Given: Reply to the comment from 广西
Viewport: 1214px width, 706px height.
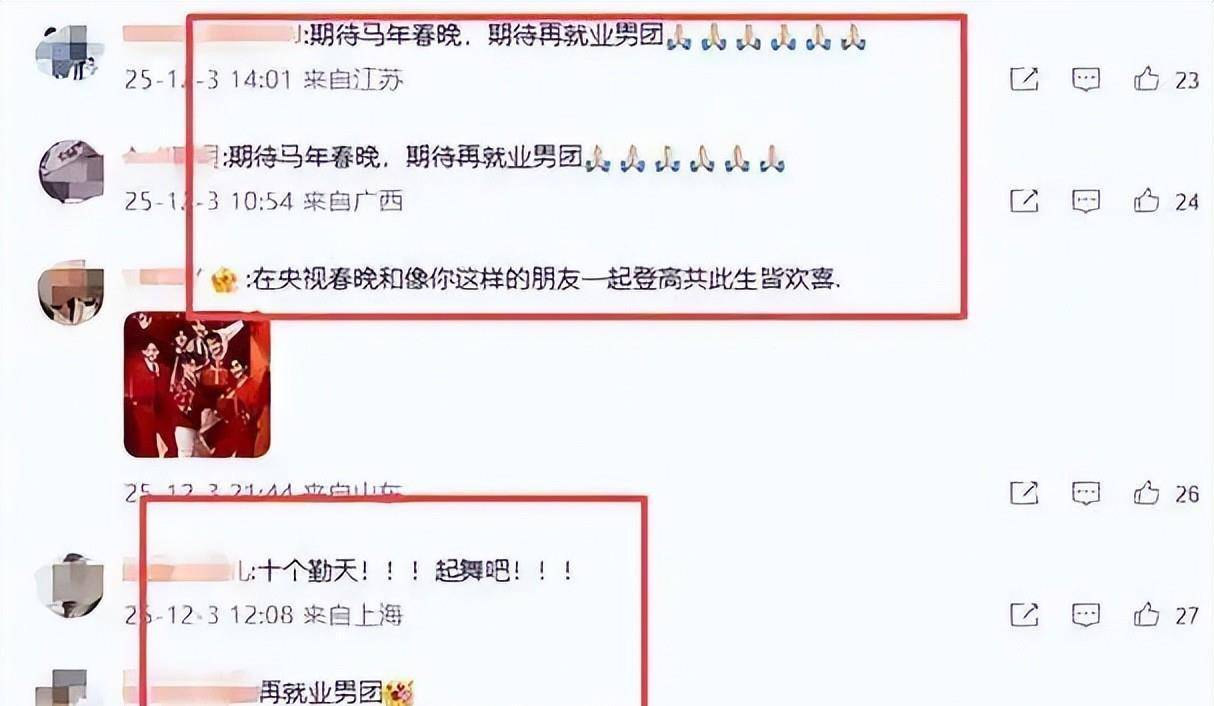Looking at the screenshot, I should click(1086, 201).
